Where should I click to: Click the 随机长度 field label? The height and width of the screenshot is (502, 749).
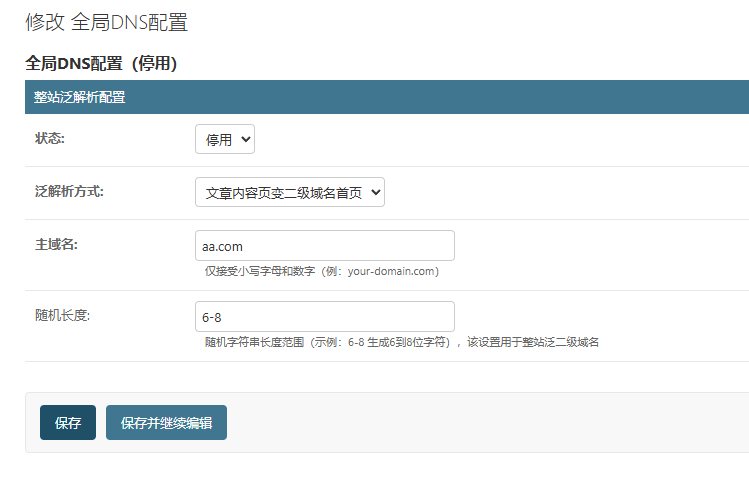[62, 316]
